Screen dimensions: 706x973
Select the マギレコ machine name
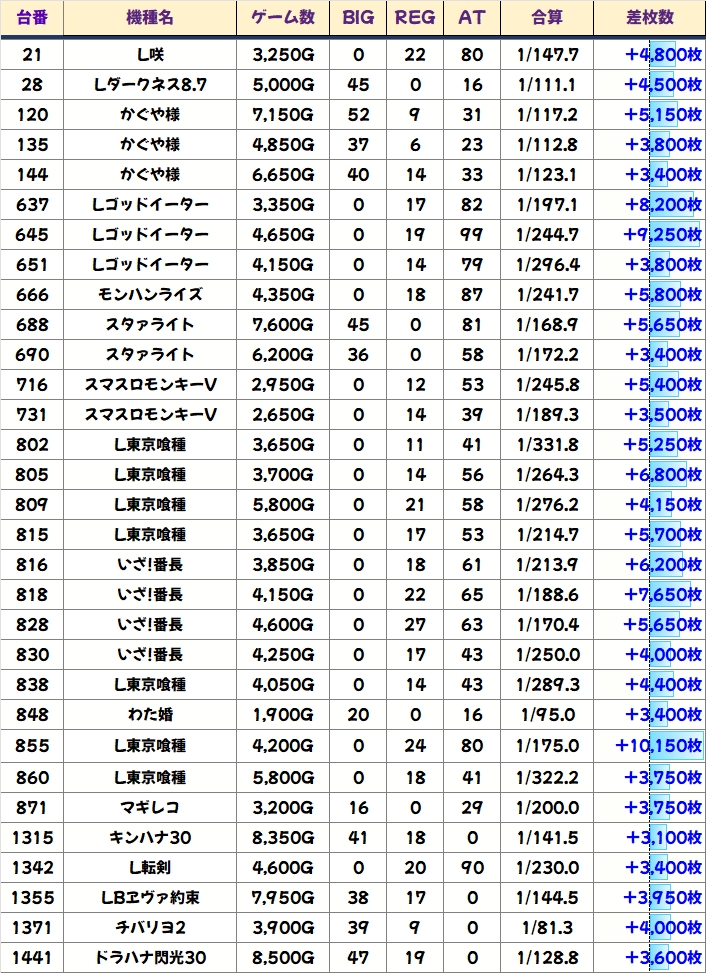(x=150, y=807)
